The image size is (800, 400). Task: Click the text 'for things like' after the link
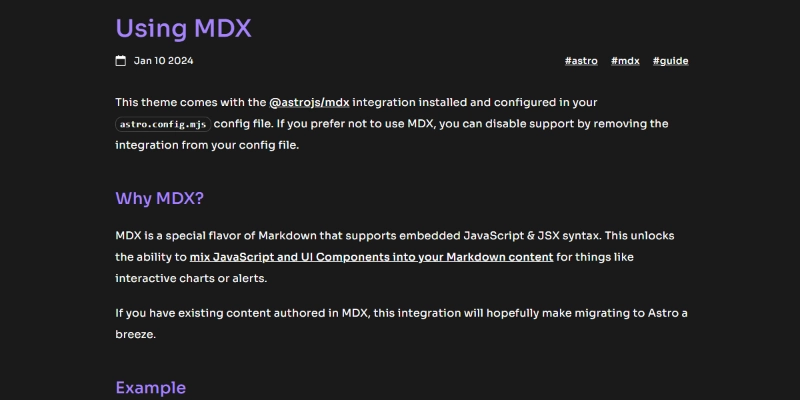pyautogui.click(x=595, y=257)
